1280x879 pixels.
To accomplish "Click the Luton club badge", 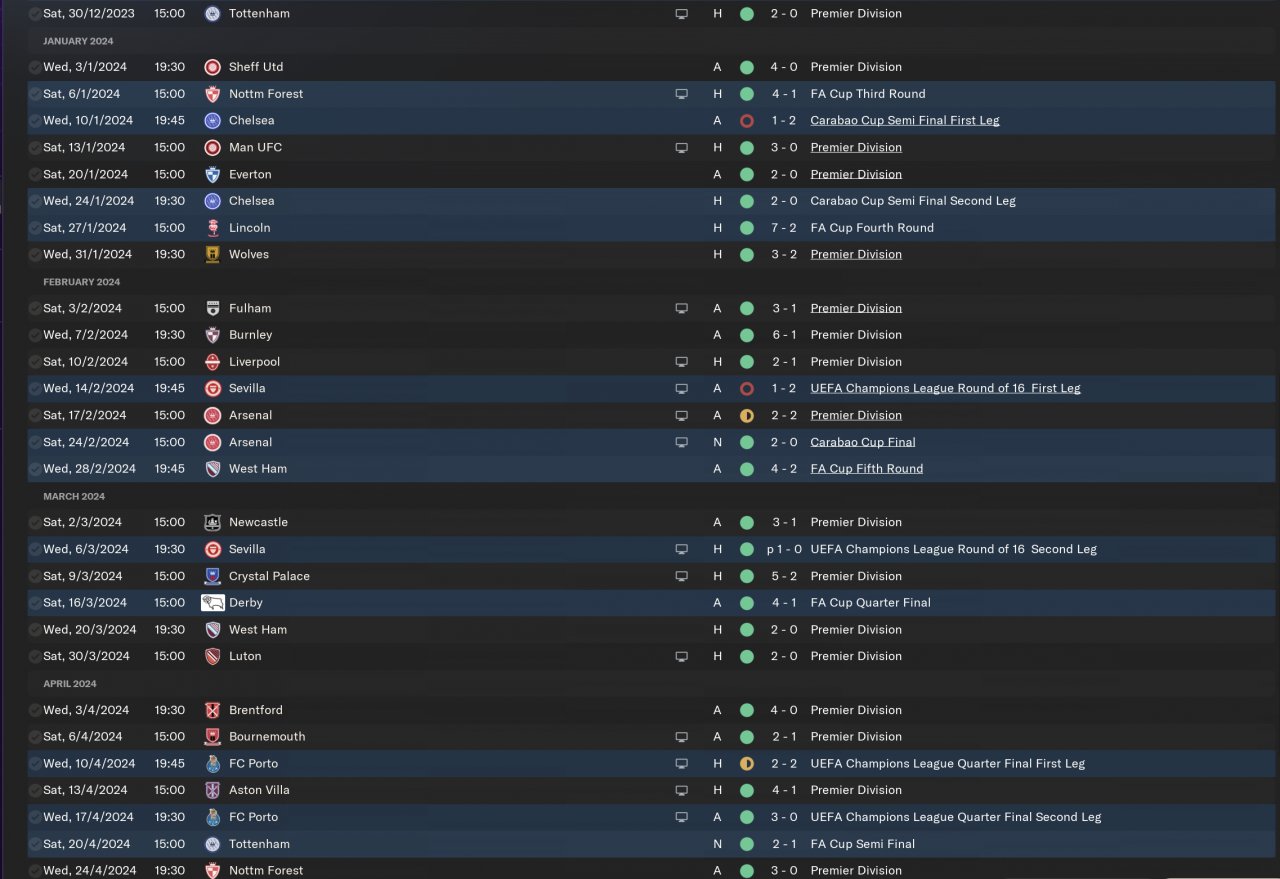I will (212, 657).
